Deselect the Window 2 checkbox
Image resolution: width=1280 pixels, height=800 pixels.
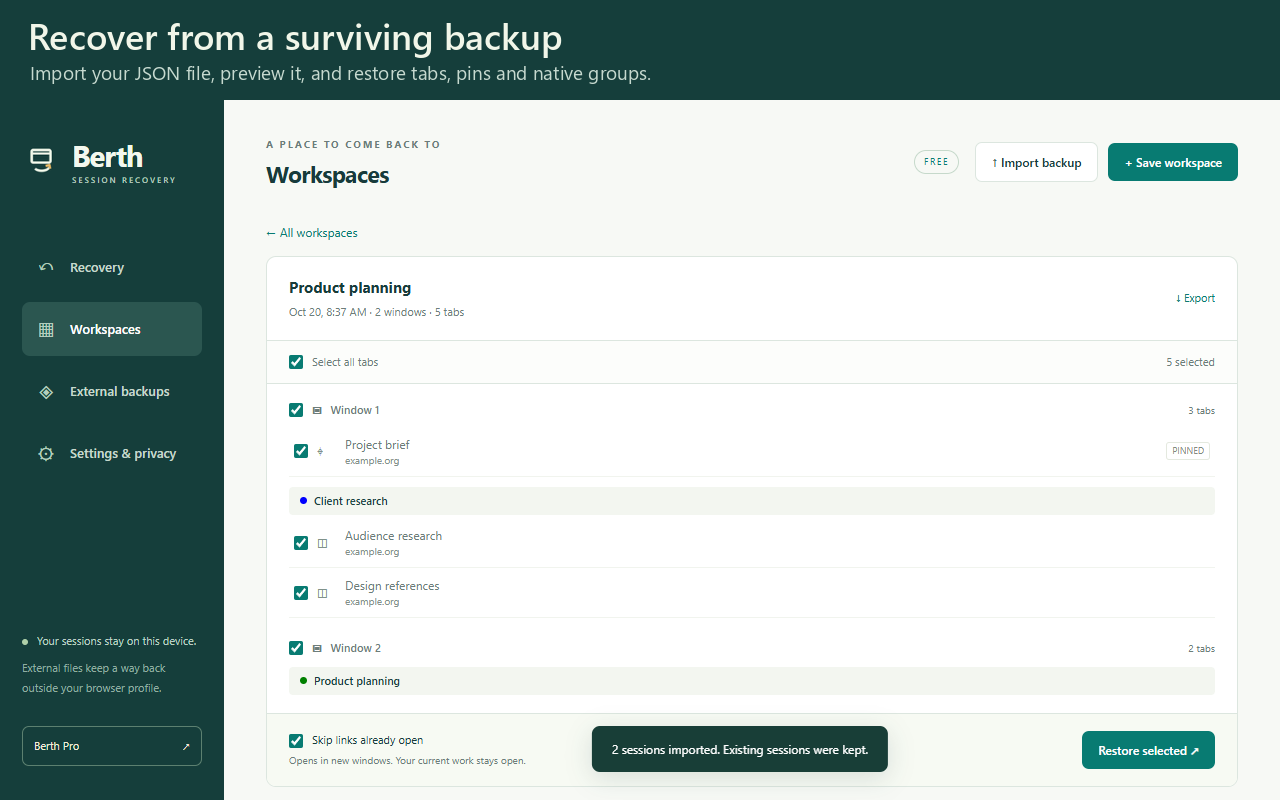click(x=296, y=648)
